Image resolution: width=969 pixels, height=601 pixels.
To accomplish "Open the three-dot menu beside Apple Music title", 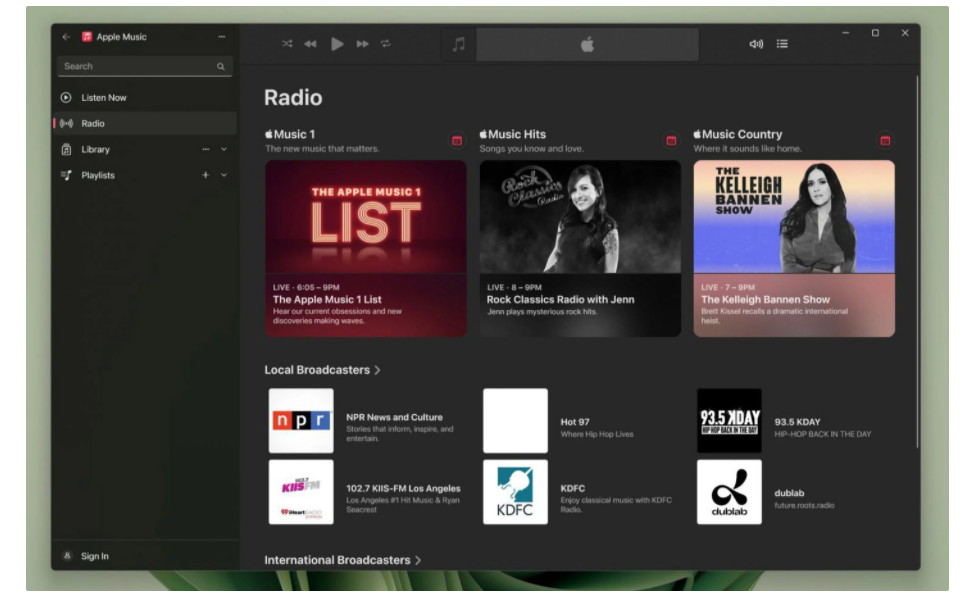I will 221,37.
